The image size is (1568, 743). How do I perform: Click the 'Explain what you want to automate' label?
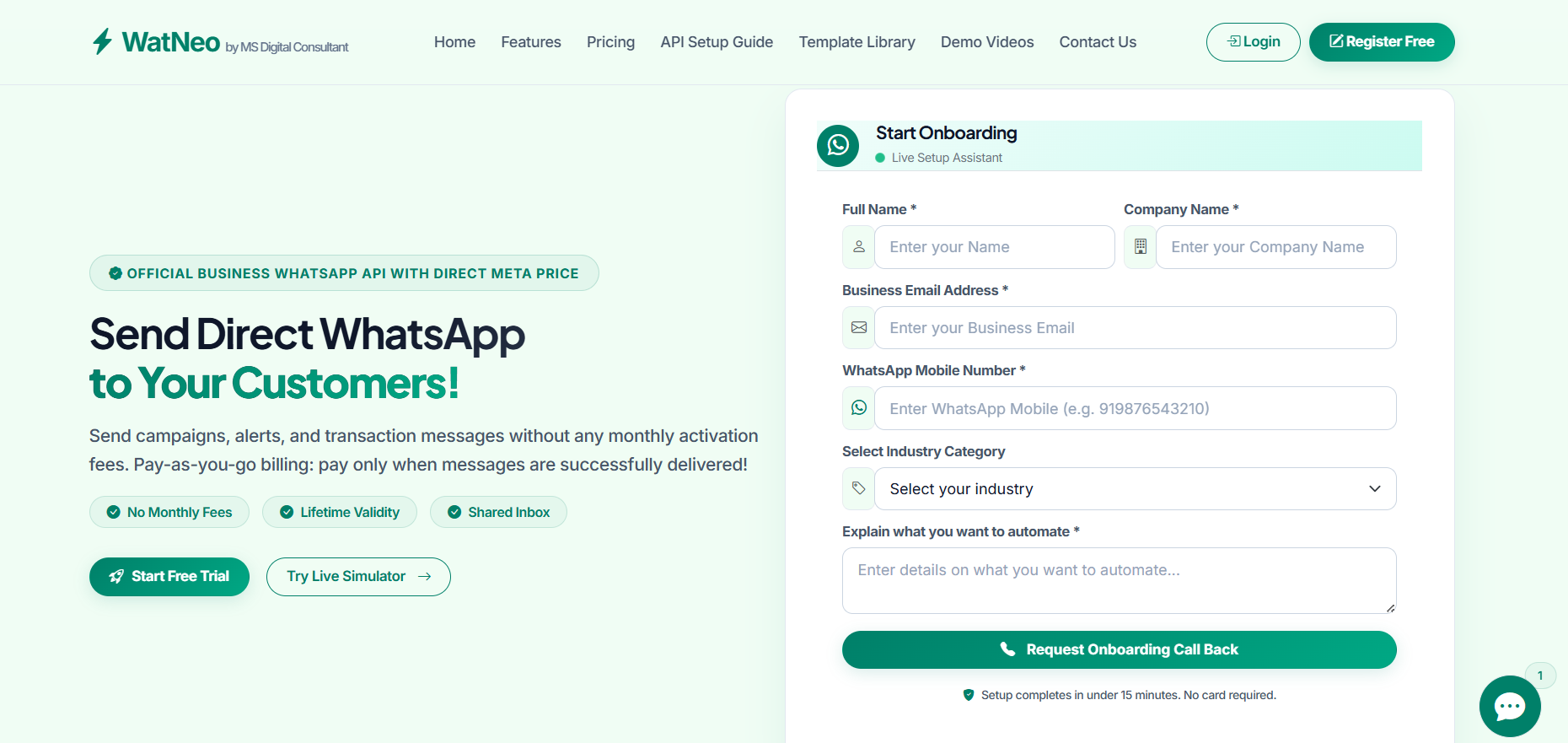pyautogui.click(x=961, y=531)
